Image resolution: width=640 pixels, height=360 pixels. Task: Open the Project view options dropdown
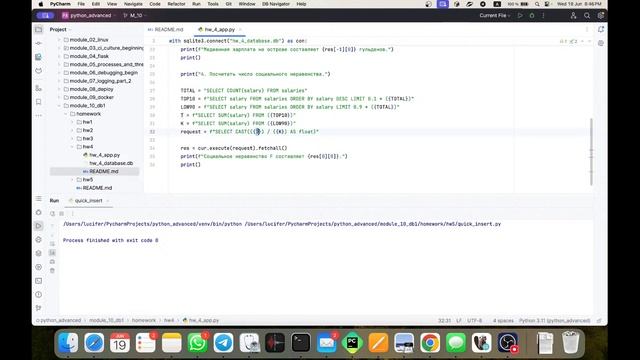(x=60, y=29)
